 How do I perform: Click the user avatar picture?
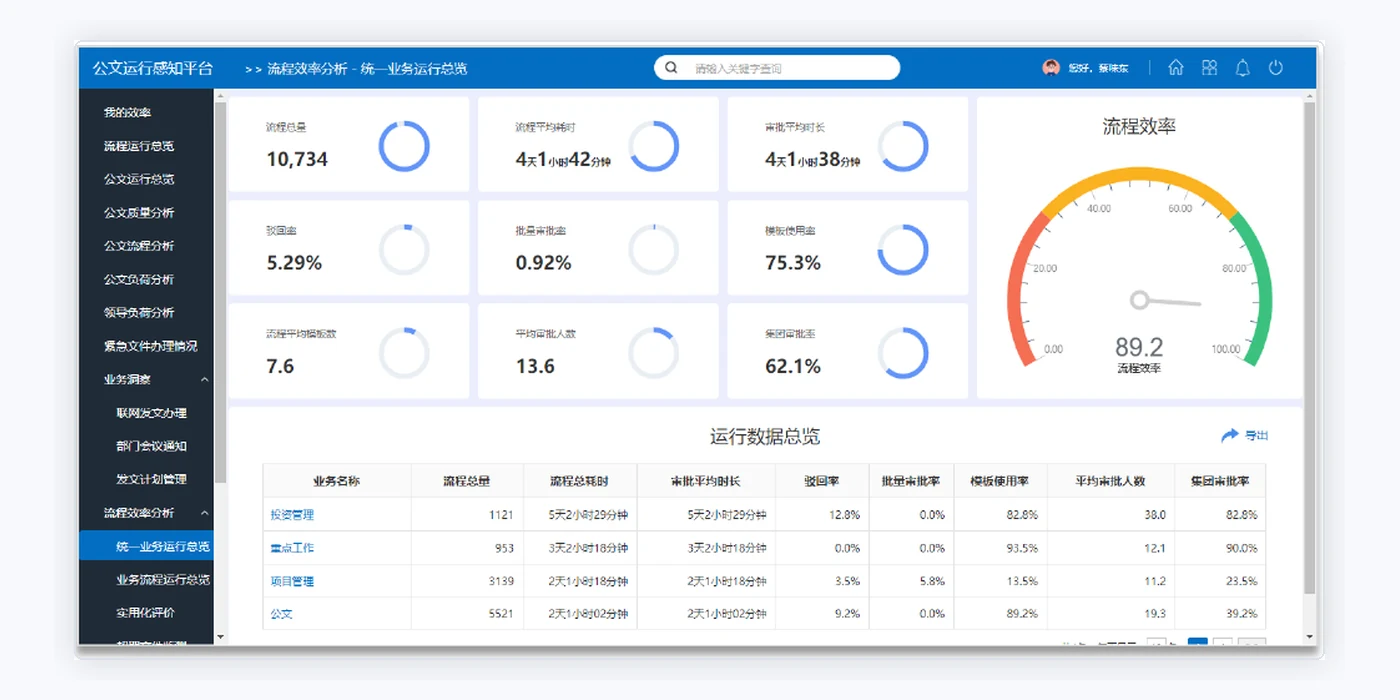pos(1051,67)
